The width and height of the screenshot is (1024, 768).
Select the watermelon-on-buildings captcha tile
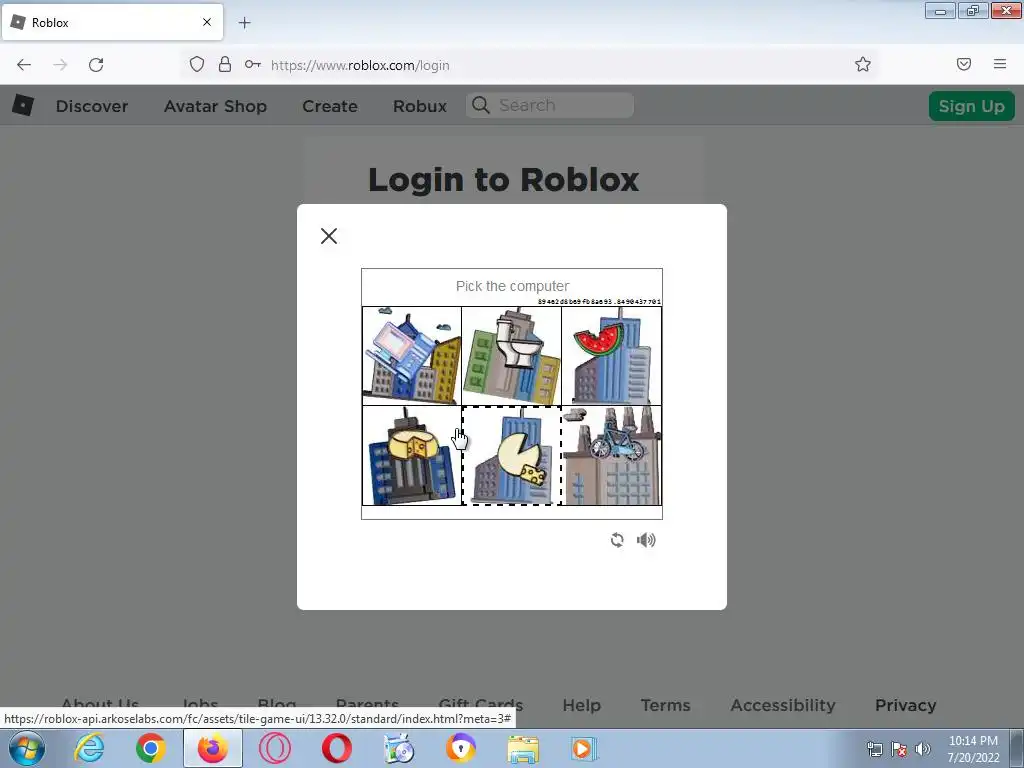611,356
